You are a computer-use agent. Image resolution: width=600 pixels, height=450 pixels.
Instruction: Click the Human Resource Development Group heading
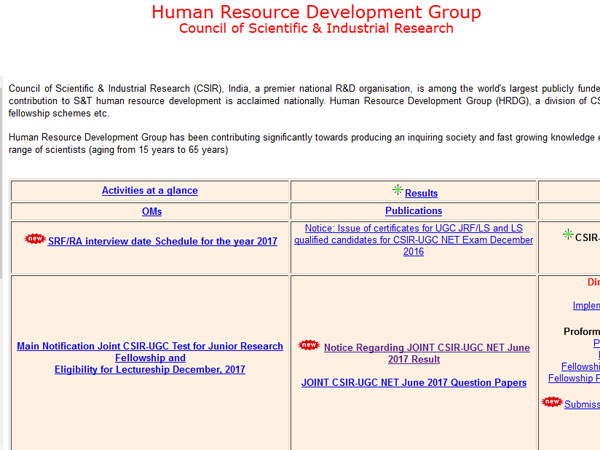(x=316, y=12)
